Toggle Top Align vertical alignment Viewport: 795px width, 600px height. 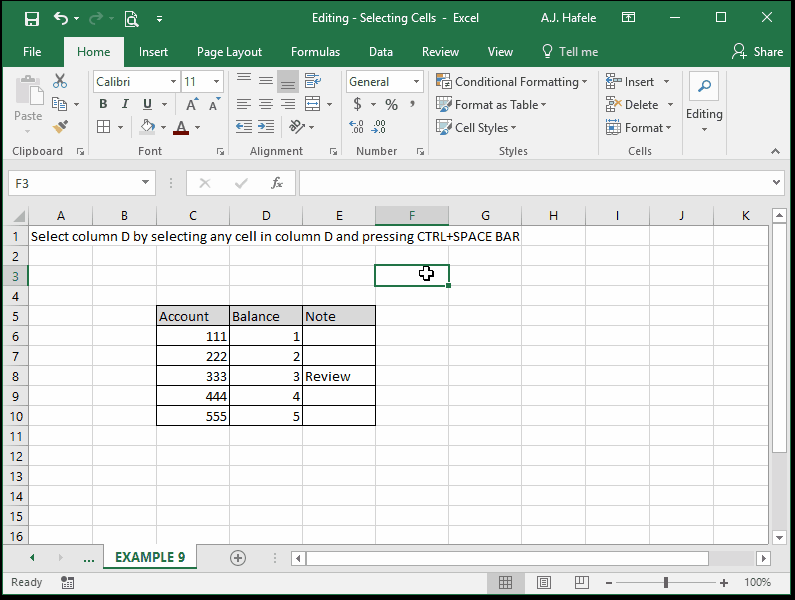click(244, 80)
